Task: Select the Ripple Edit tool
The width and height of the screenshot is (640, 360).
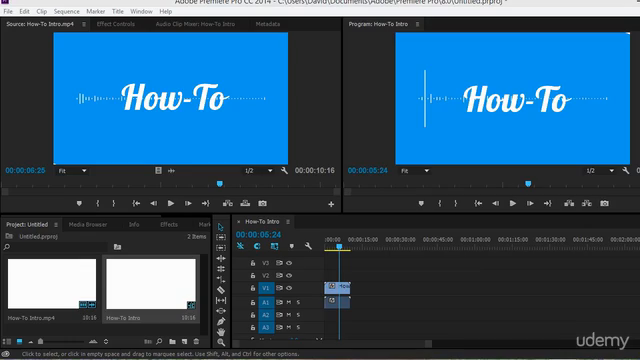Action: click(221, 258)
